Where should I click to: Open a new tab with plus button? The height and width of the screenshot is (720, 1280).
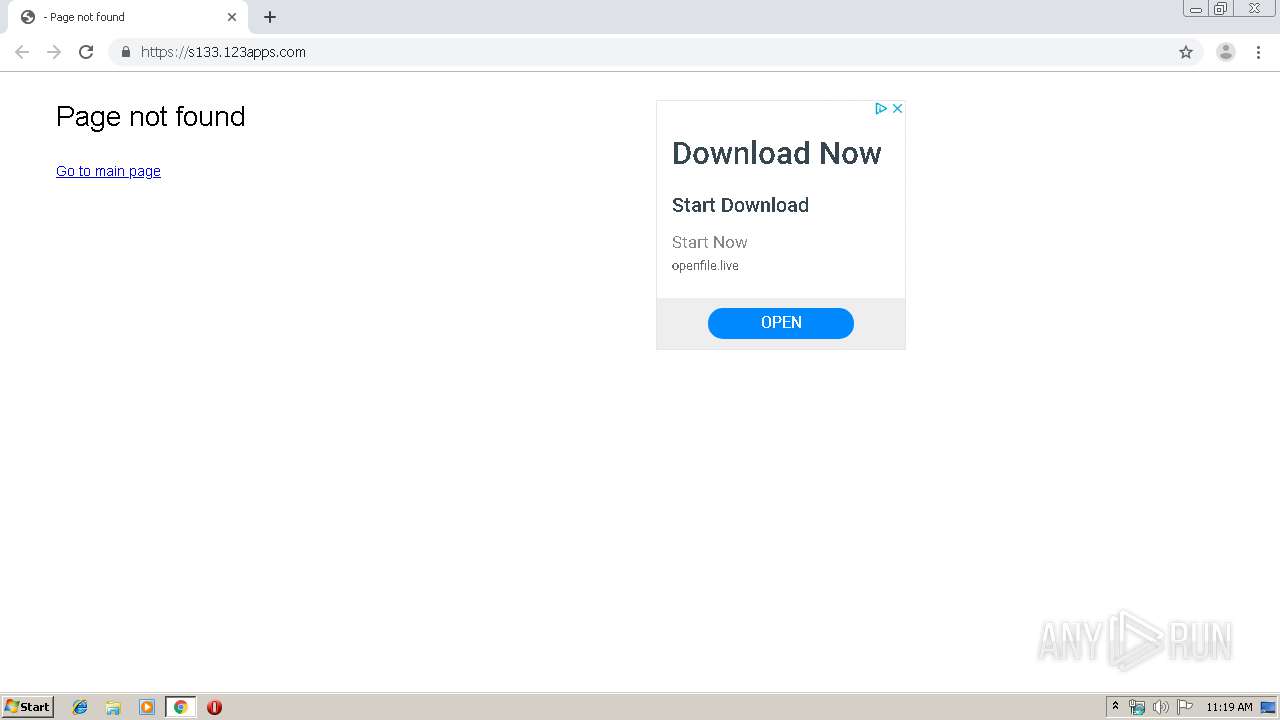click(270, 17)
